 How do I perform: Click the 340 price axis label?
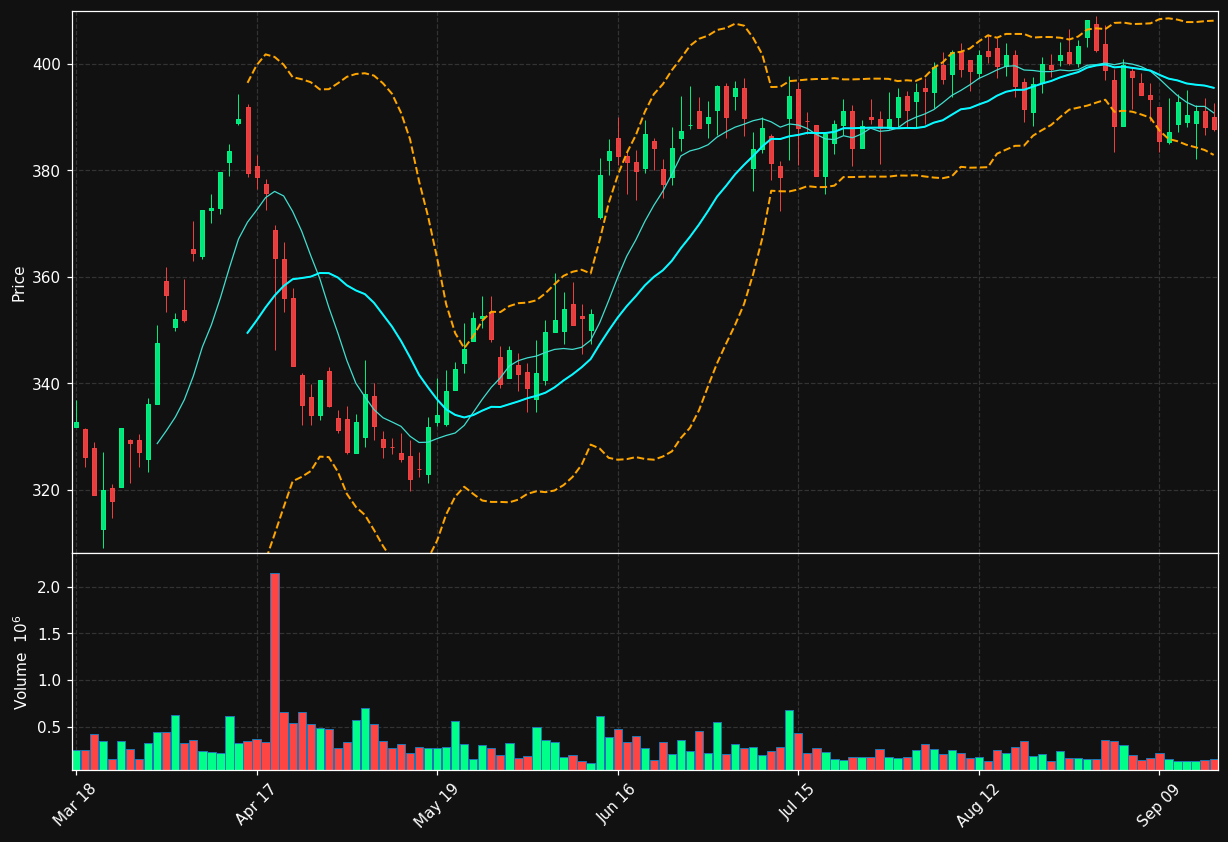pyautogui.click(x=47, y=384)
